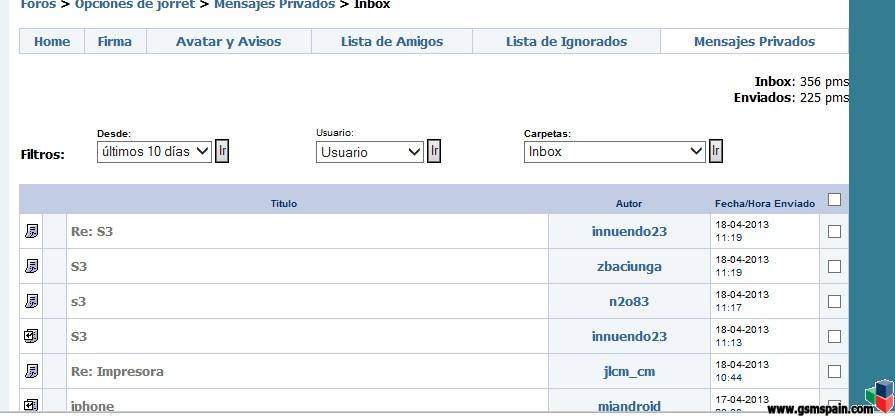Click the gsmspain cube logo
Screen dimensions: 895x416
(x=879, y=393)
